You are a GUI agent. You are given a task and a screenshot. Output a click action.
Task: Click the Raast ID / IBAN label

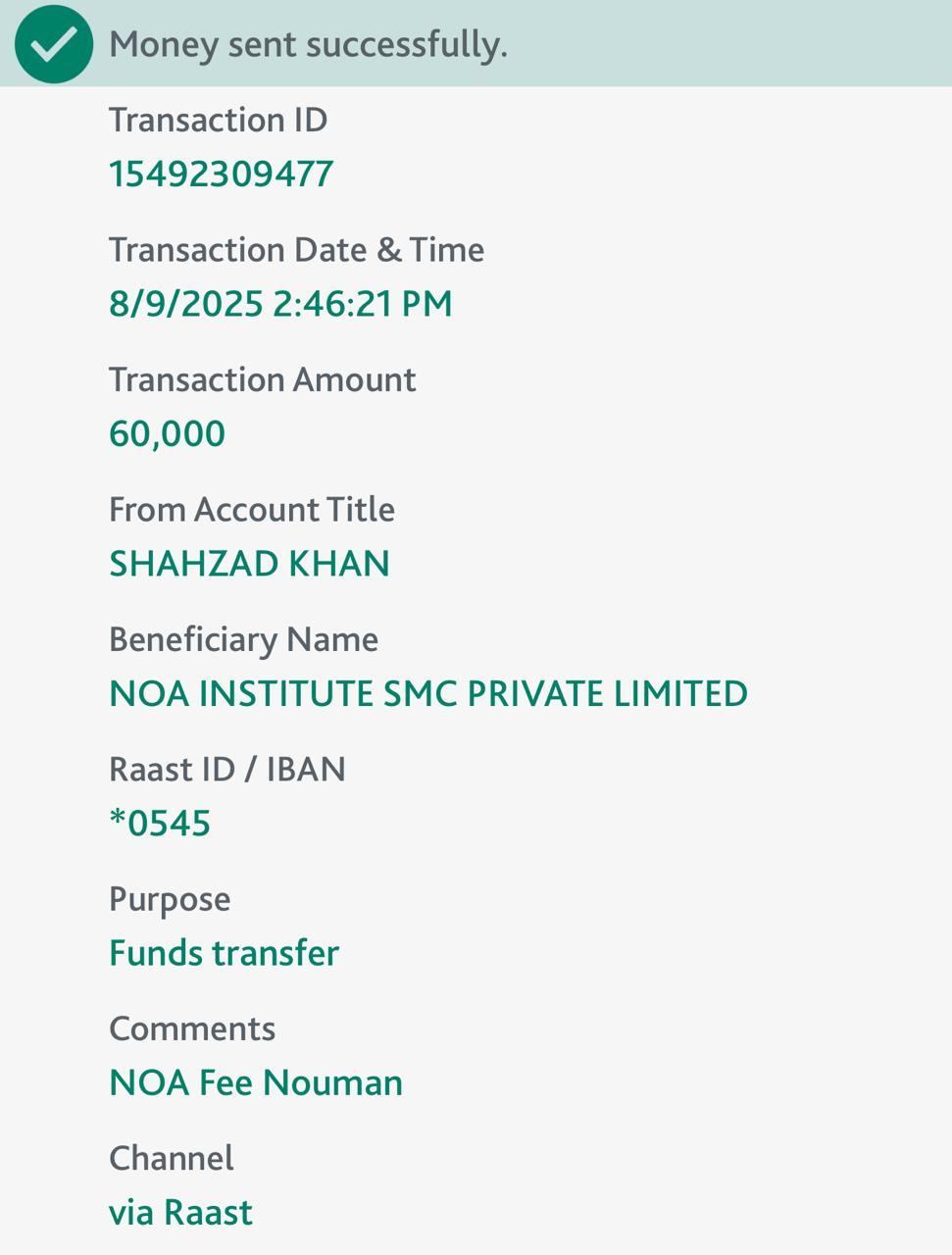coord(226,770)
